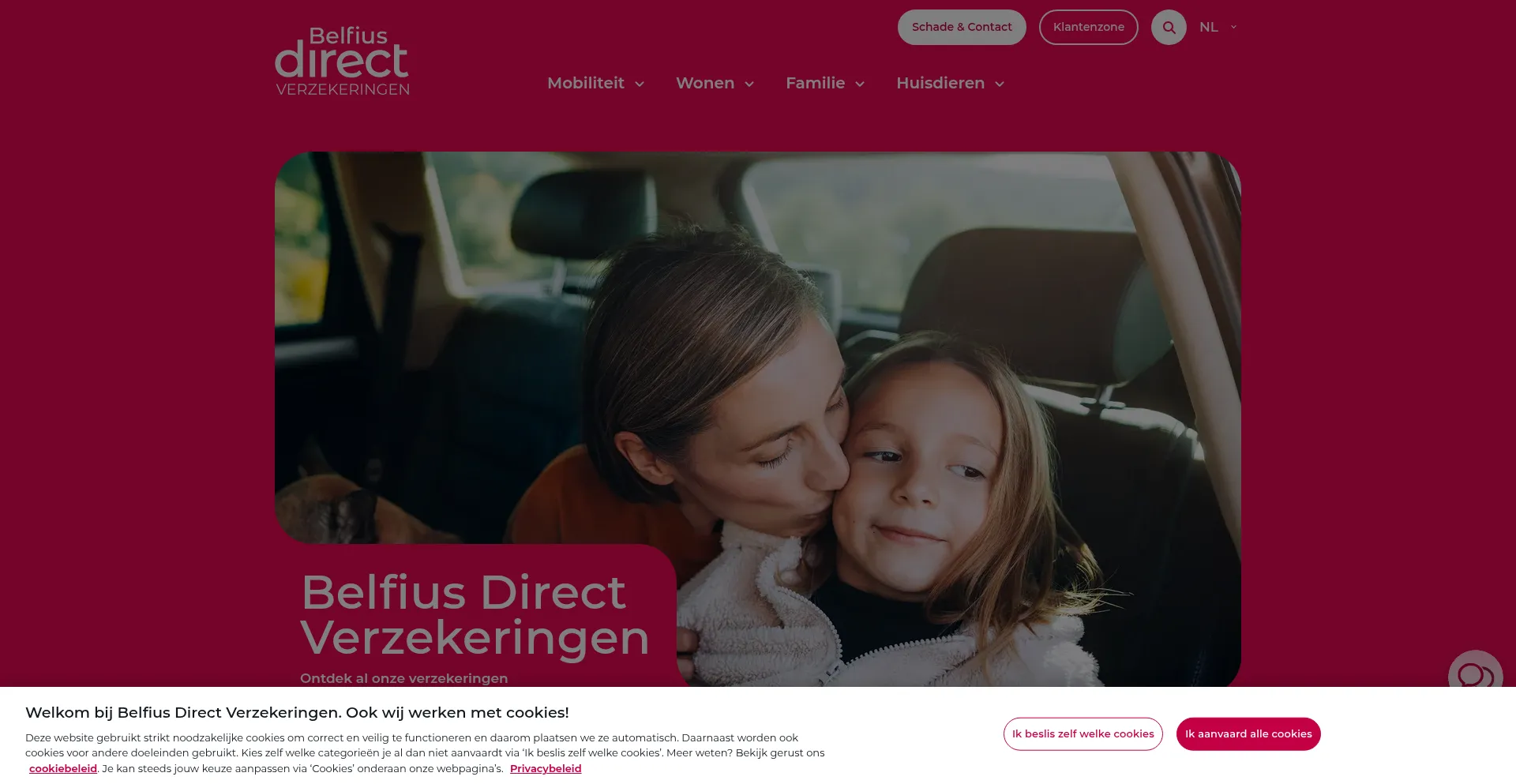This screenshot has height=784, width=1516.
Task: Open the Huisdieren menu item
Action: [940, 83]
